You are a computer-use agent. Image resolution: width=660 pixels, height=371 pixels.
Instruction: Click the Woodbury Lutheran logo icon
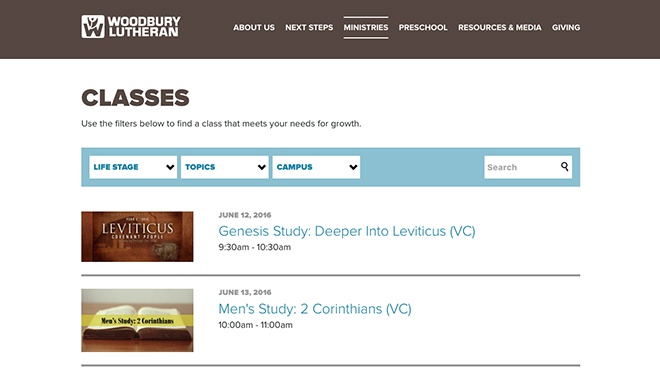pos(93,27)
